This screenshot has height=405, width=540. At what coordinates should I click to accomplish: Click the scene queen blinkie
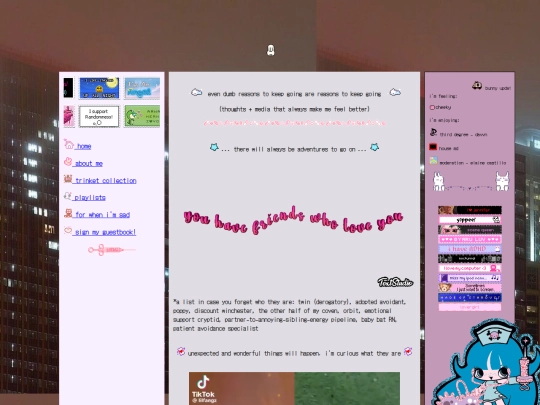pos(470,229)
